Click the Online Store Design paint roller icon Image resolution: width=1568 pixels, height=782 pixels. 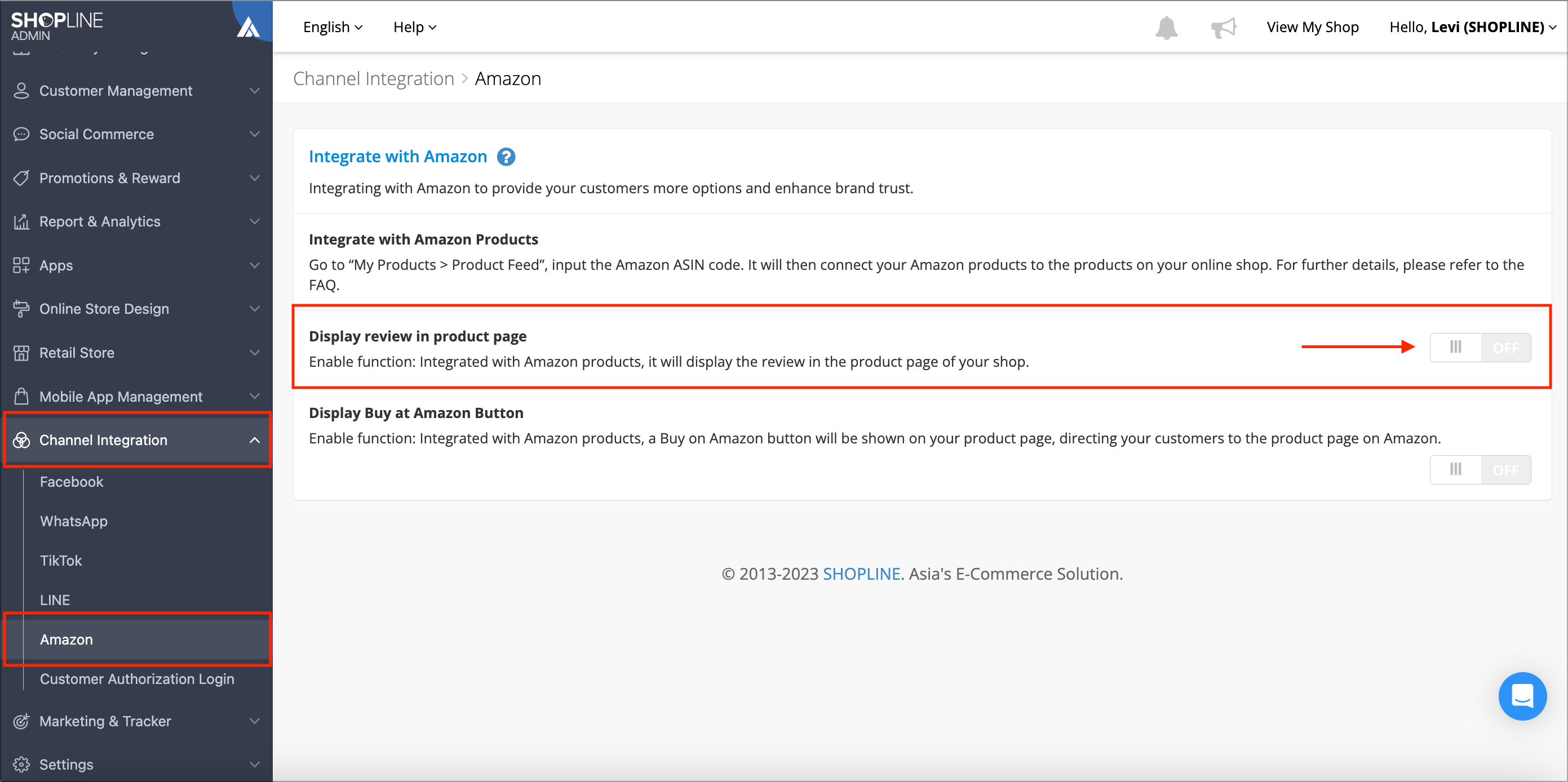(21, 309)
